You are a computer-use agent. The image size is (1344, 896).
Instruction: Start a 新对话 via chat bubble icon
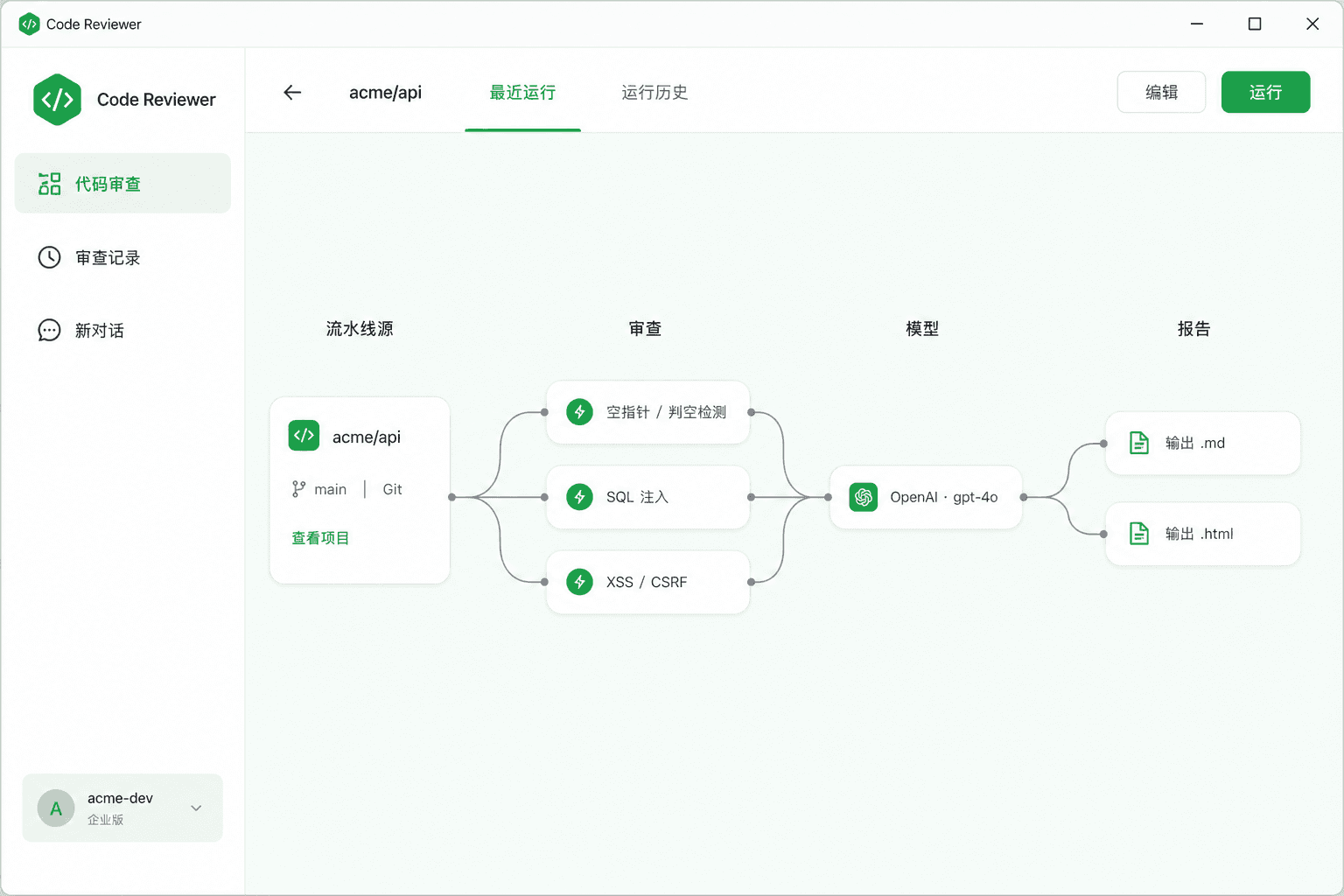50,330
